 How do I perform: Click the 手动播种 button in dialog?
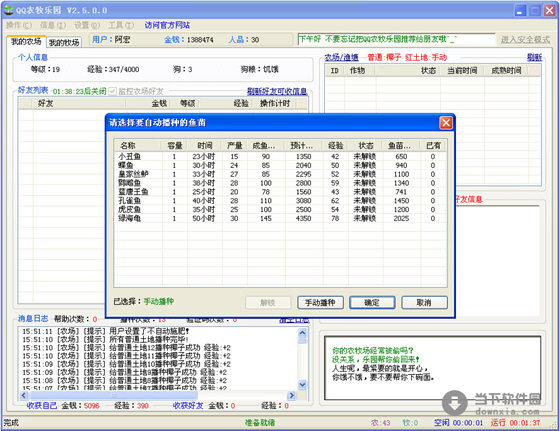point(320,303)
